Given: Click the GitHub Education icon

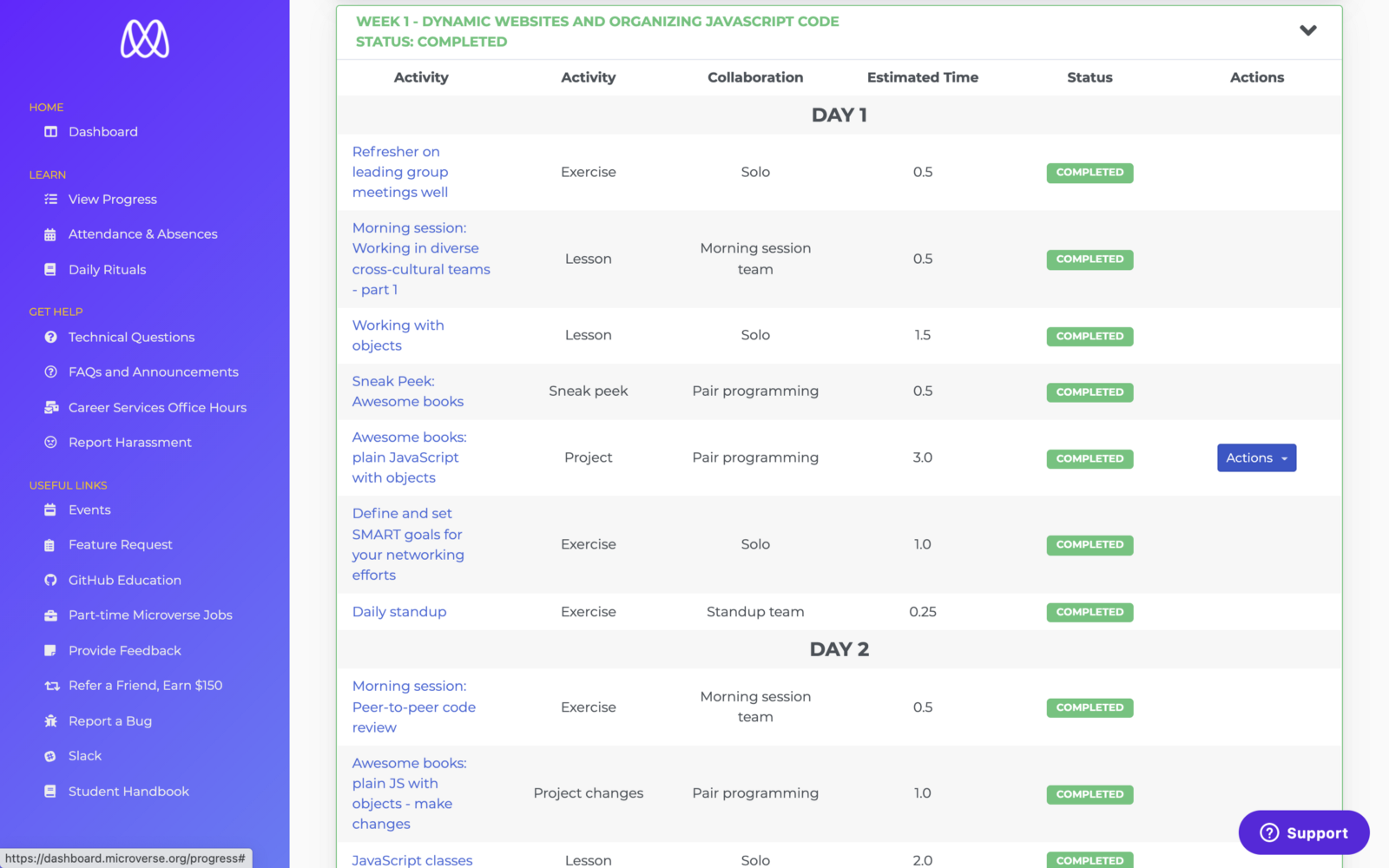Looking at the screenshot, I should click(50, 581).
